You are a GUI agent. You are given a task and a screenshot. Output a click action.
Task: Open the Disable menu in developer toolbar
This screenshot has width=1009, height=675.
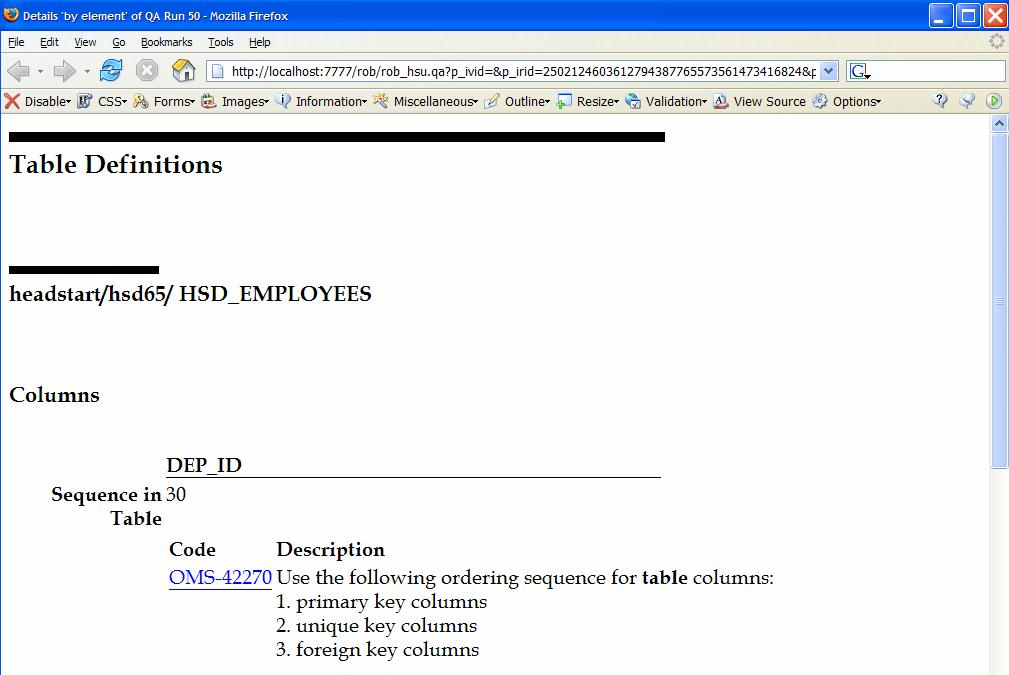pyautogui.click(x=48, y=101)
